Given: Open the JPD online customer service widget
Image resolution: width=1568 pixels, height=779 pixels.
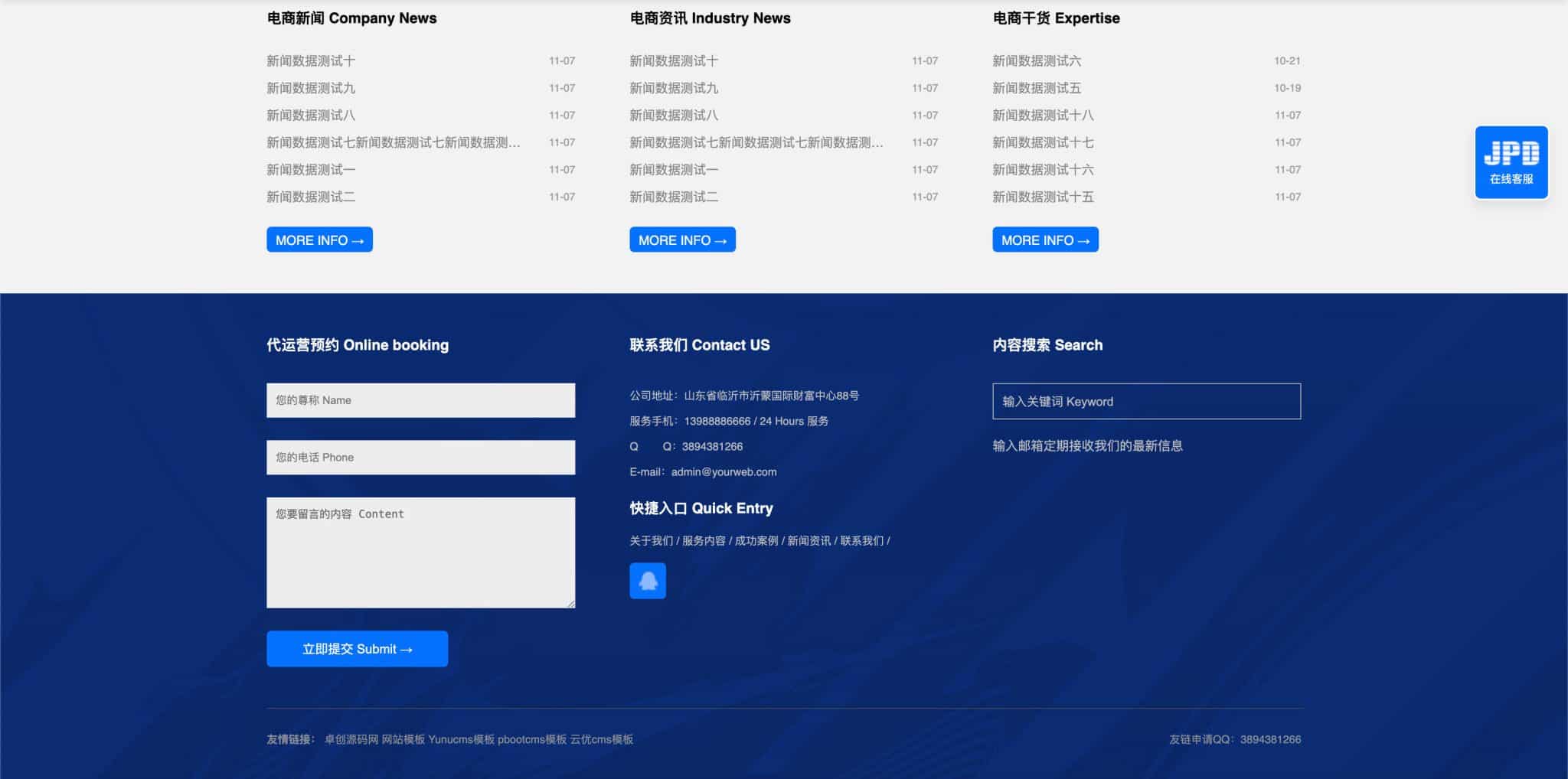Looking at the screenshot, I should pos(1511,162).
